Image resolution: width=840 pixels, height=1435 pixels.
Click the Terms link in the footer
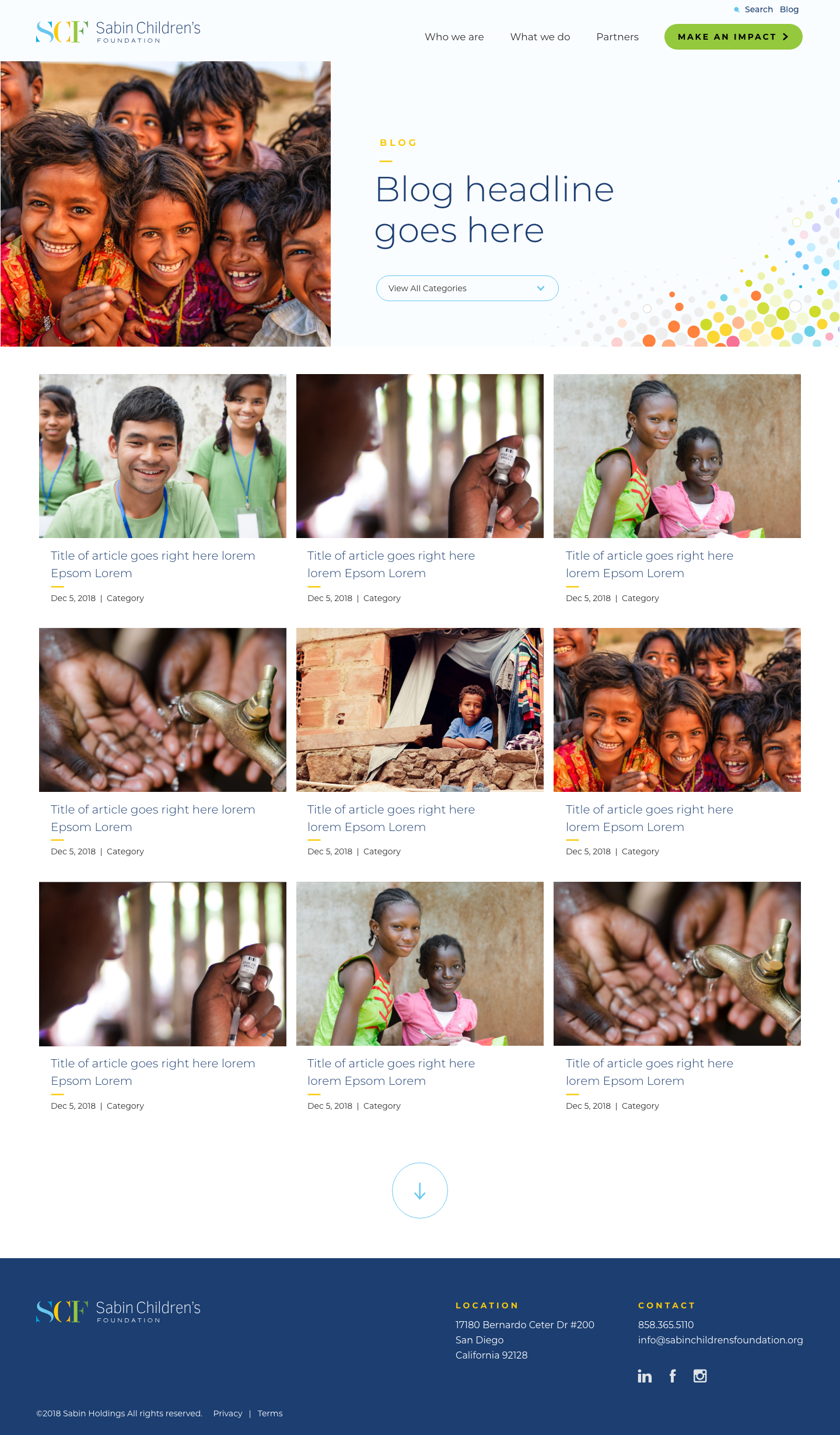[x=270, y=1413]
